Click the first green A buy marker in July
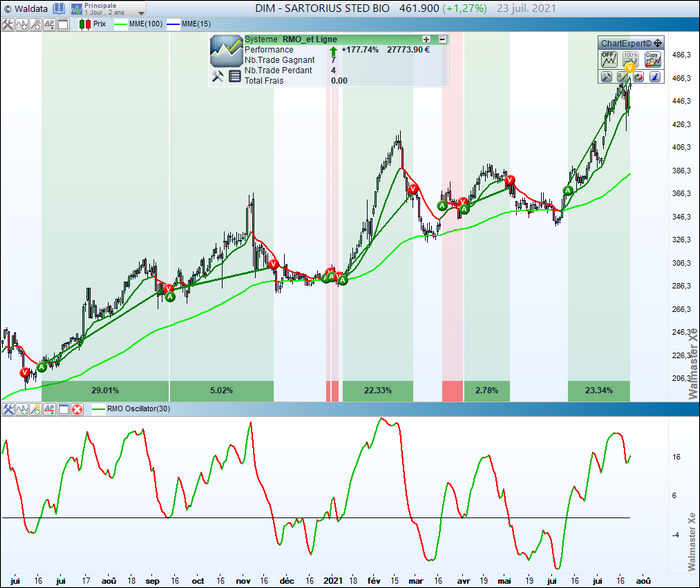 tap(42, 367)
